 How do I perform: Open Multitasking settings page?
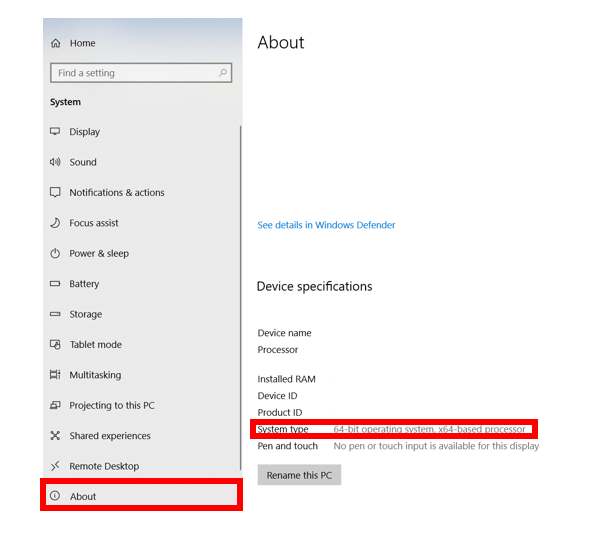point(95,375)
